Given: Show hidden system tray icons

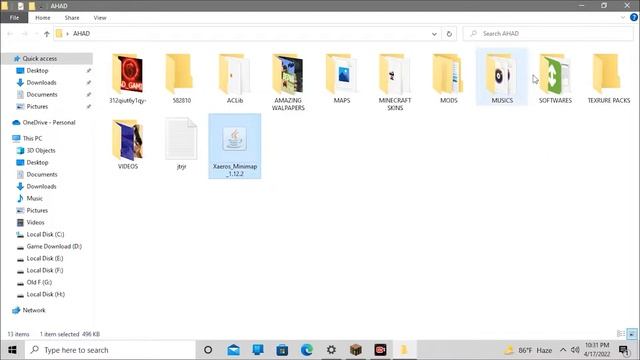Looking at the screenshot, I should click(x=563, y=350).
